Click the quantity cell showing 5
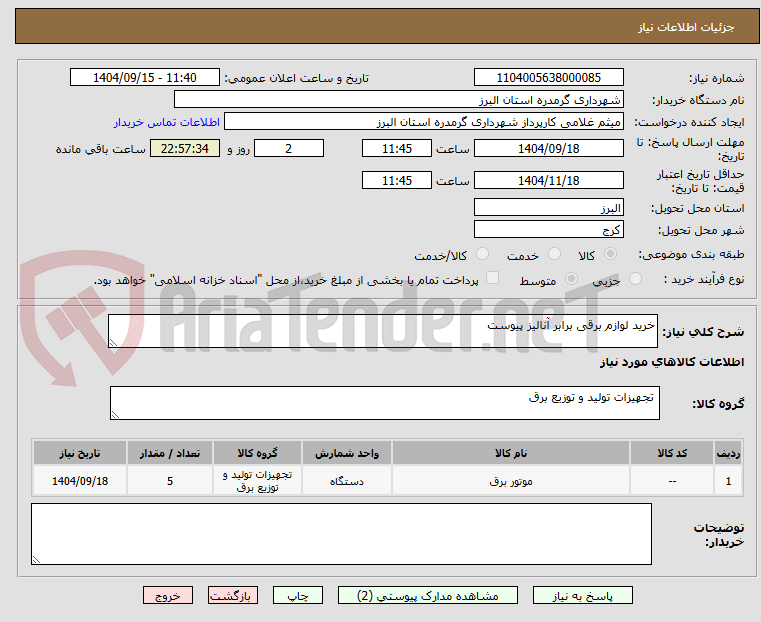Viewport: 761px width, 622px height. pos(170,481)
